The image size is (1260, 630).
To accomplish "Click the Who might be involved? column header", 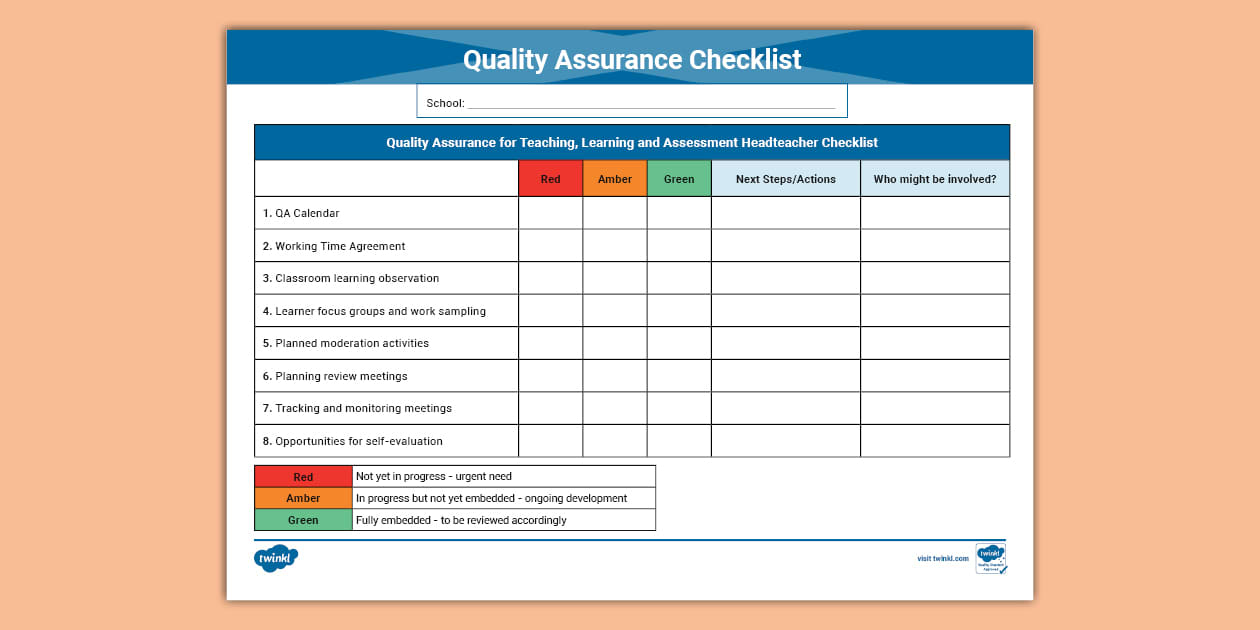I will click(x=935, y=178).
